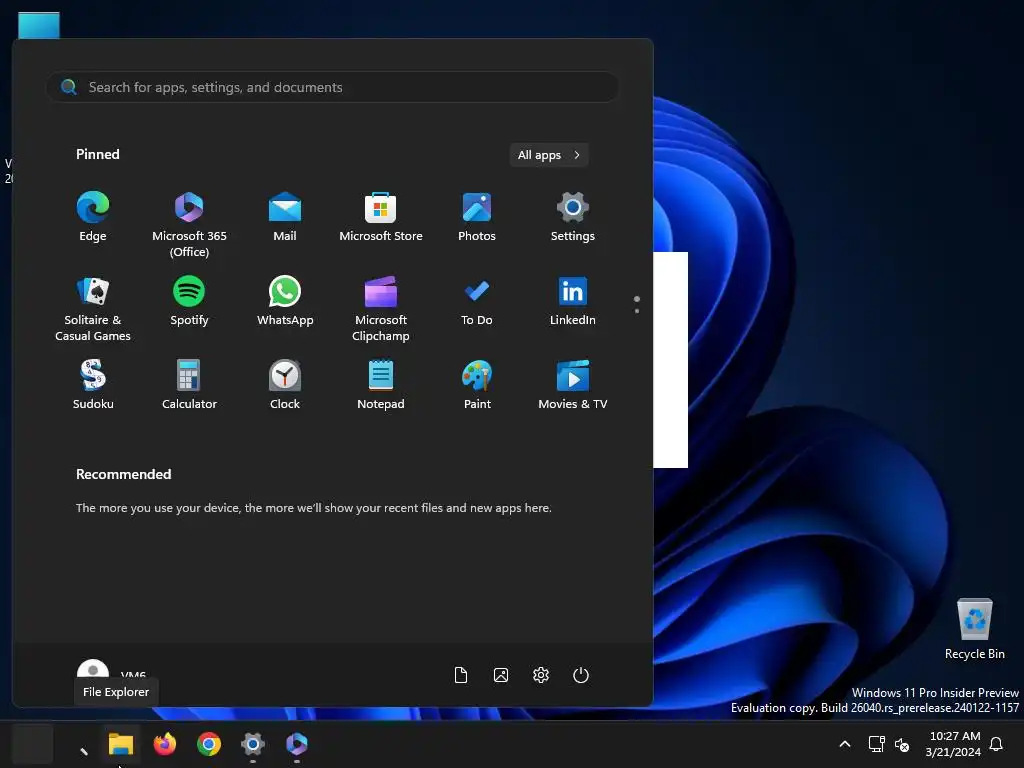Select the Recycle Bin on desktop
1024x768 pixels.
974,629
